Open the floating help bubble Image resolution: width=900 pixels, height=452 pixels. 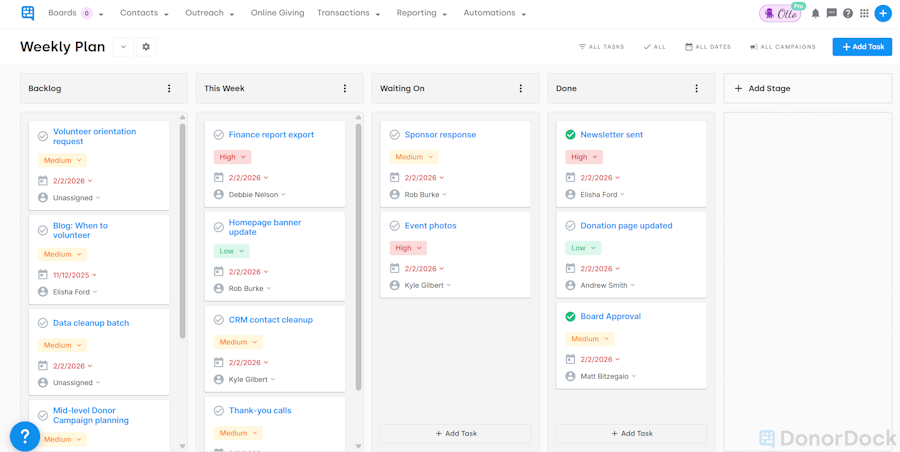[25, 436]
